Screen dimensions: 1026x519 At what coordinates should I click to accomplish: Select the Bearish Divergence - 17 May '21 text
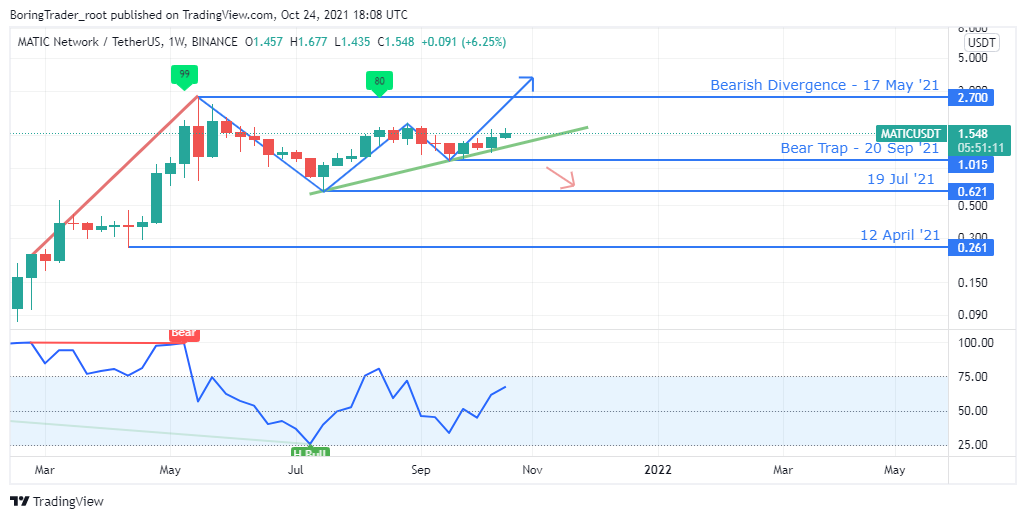(825, 85)
